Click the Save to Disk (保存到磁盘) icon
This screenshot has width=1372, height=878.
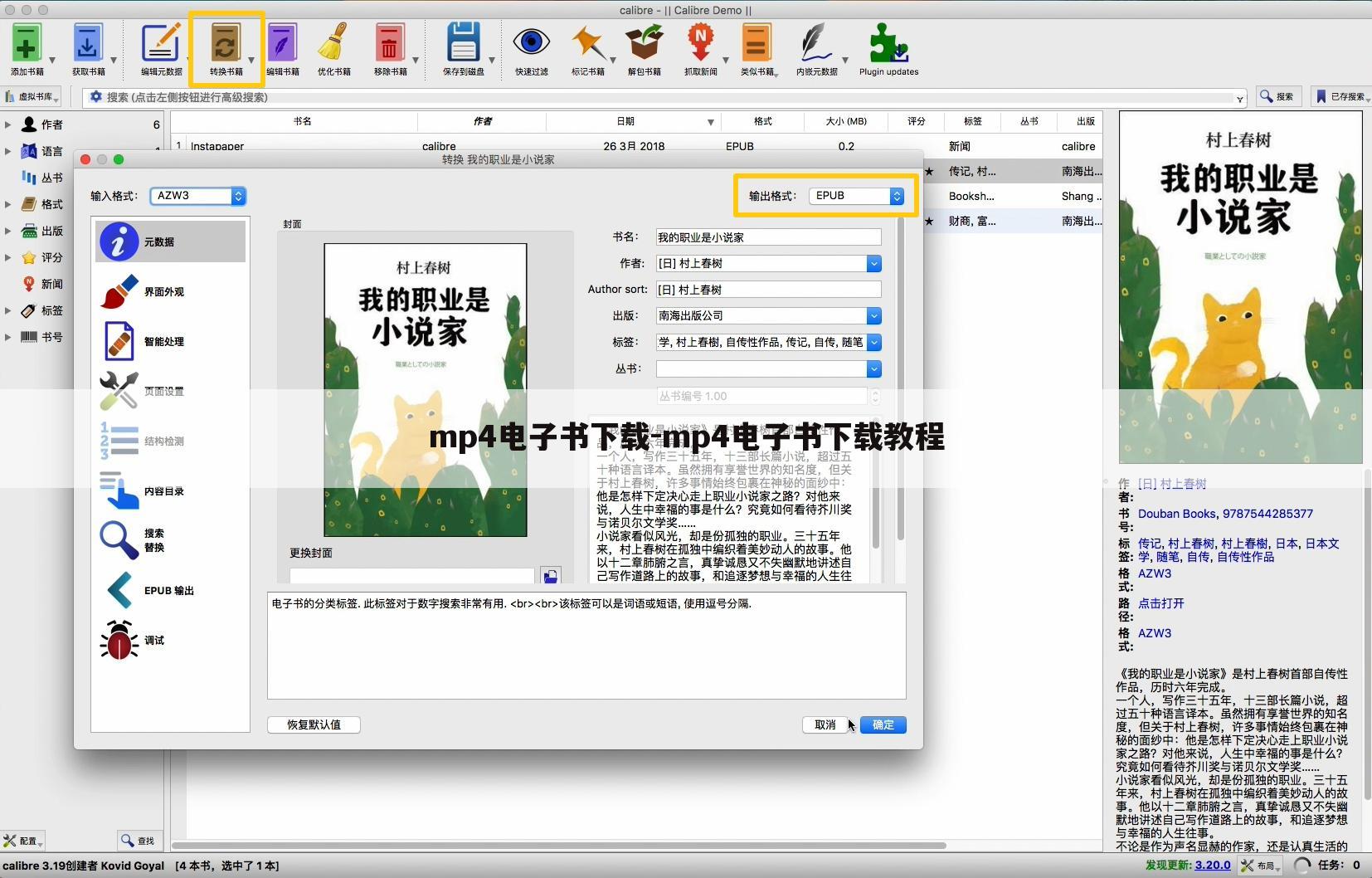pyautogui.click(x=463, y=43)
